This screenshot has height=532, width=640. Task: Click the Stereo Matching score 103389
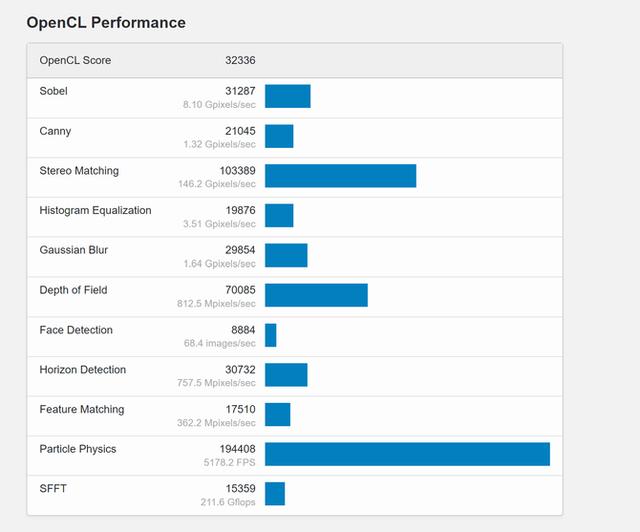click(238, 170)
